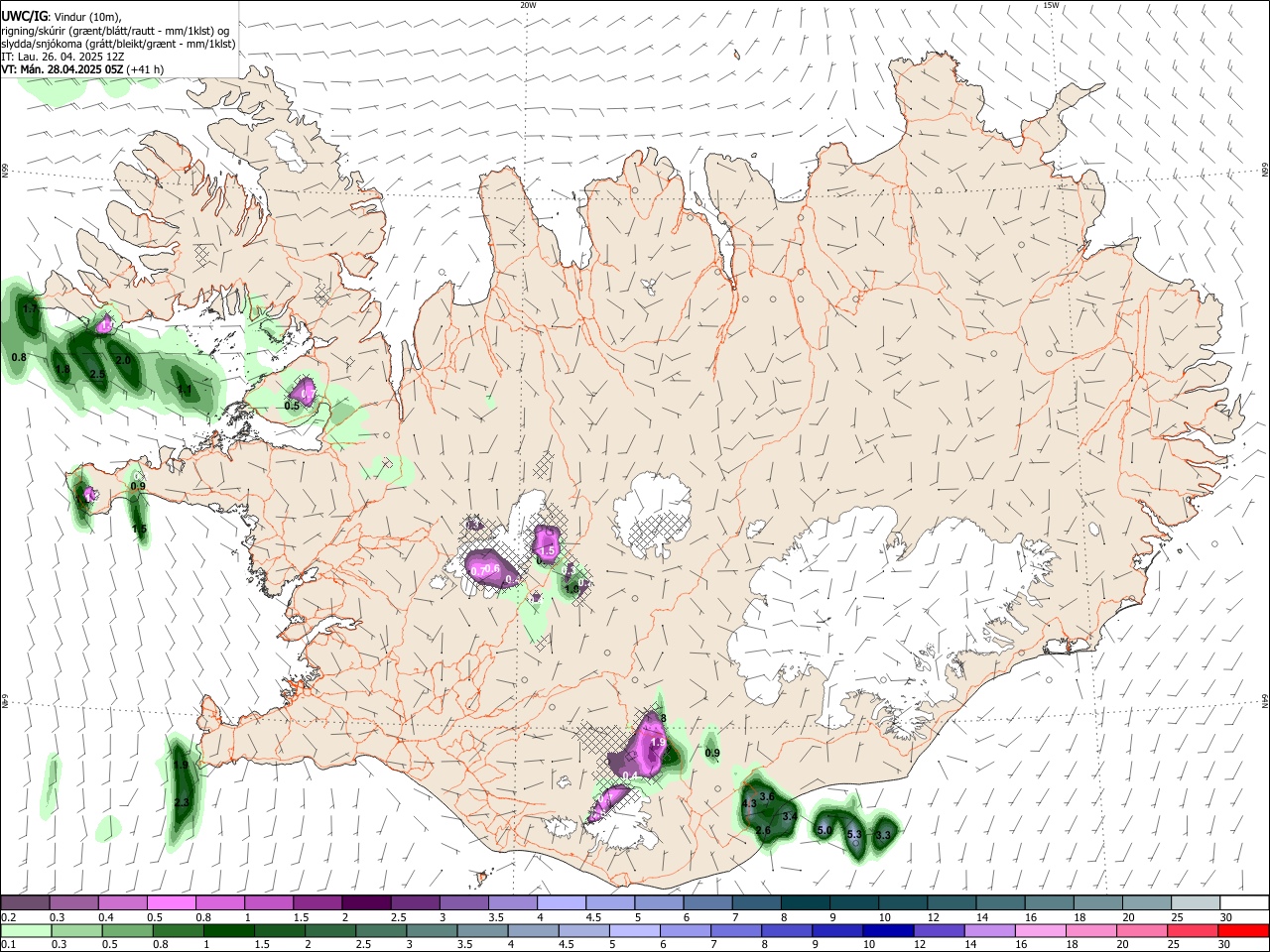Click the 'UWC/IG' bold title text
1270x952 pixels.
(23, 16)
